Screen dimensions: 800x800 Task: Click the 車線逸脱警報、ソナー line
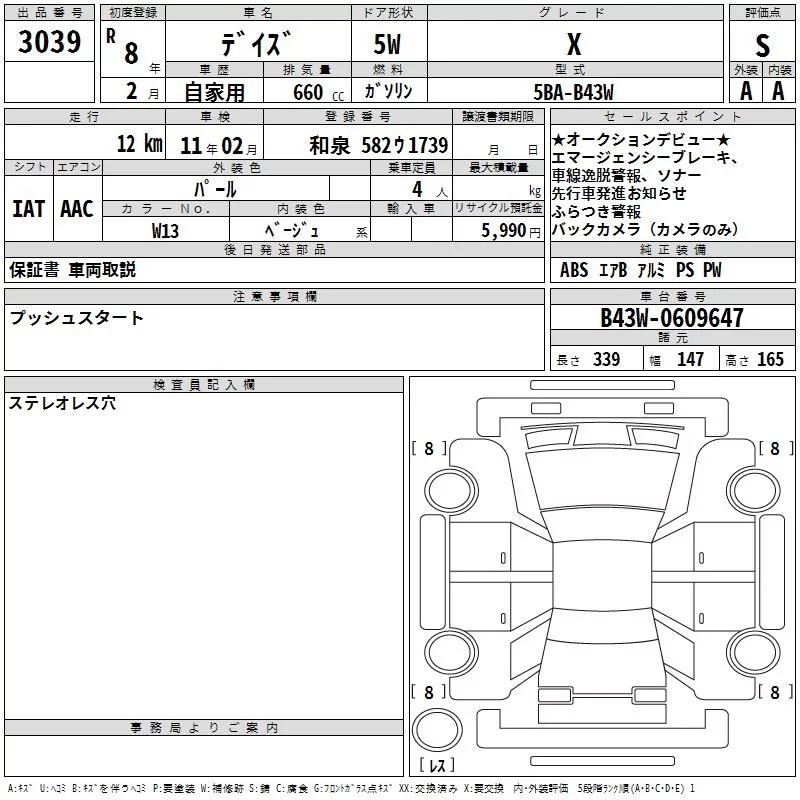click(x=627, y=176)
